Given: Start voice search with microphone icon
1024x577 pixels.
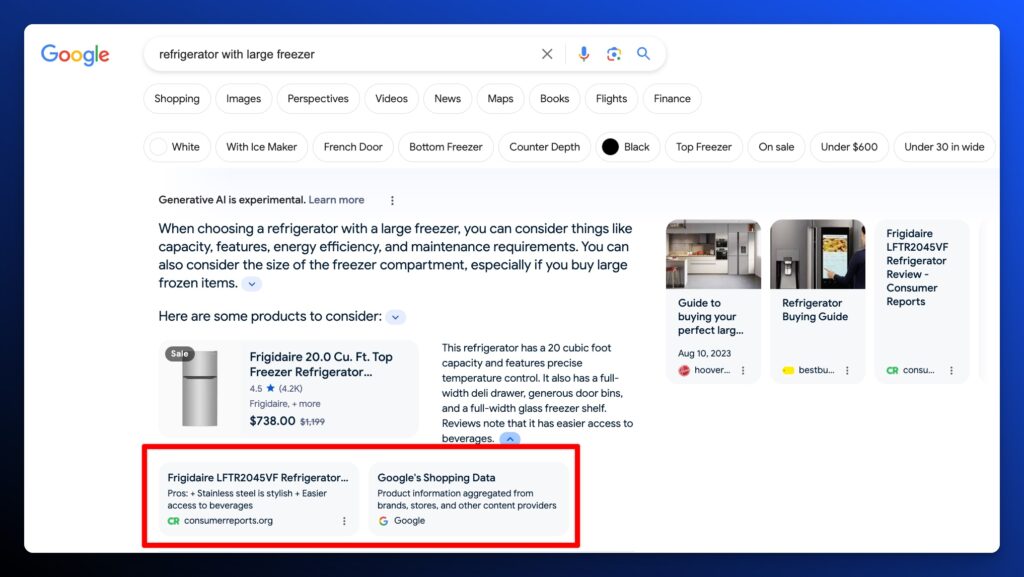Looking at the screenshot, I should pos(584,54).
